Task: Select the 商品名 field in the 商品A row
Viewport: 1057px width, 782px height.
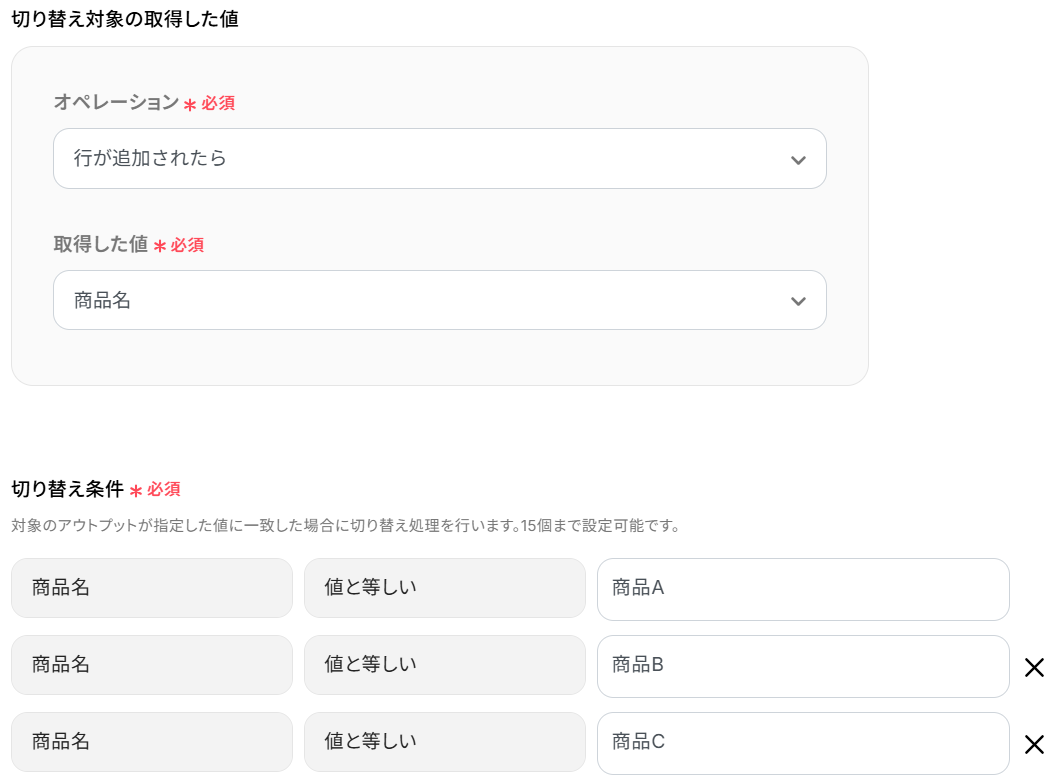Action: tap(151, 588)
